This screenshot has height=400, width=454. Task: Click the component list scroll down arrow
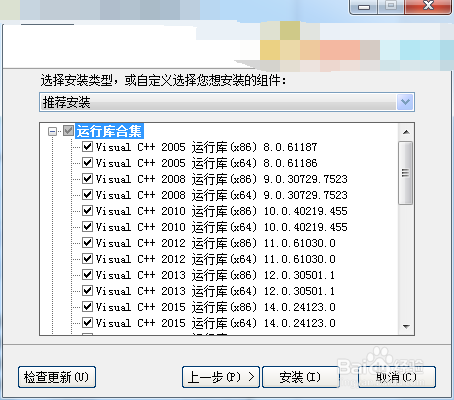click(406, 326)
